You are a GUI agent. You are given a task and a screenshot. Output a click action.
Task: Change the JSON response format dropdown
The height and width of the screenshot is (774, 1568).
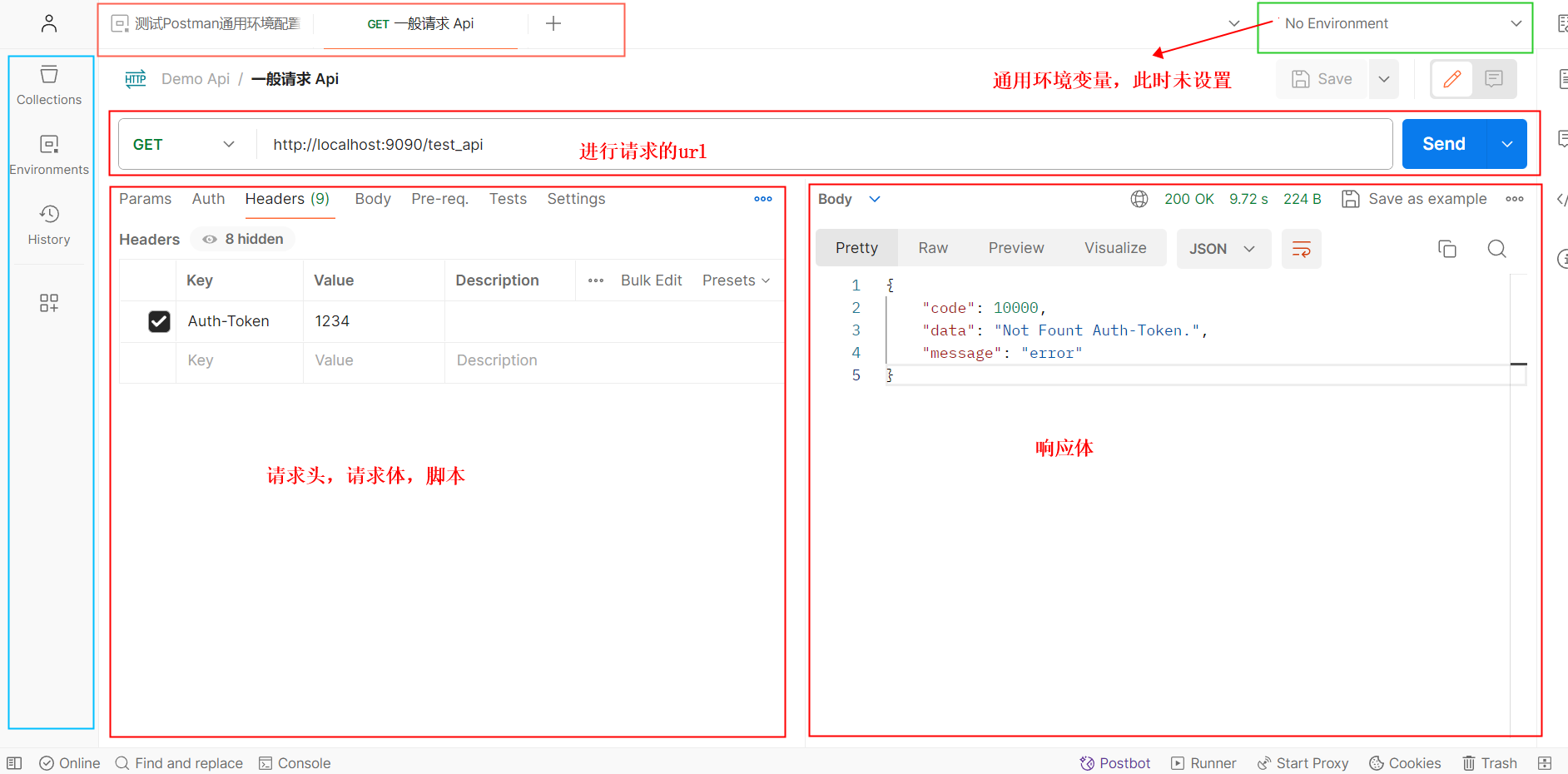coord(1223,249)
